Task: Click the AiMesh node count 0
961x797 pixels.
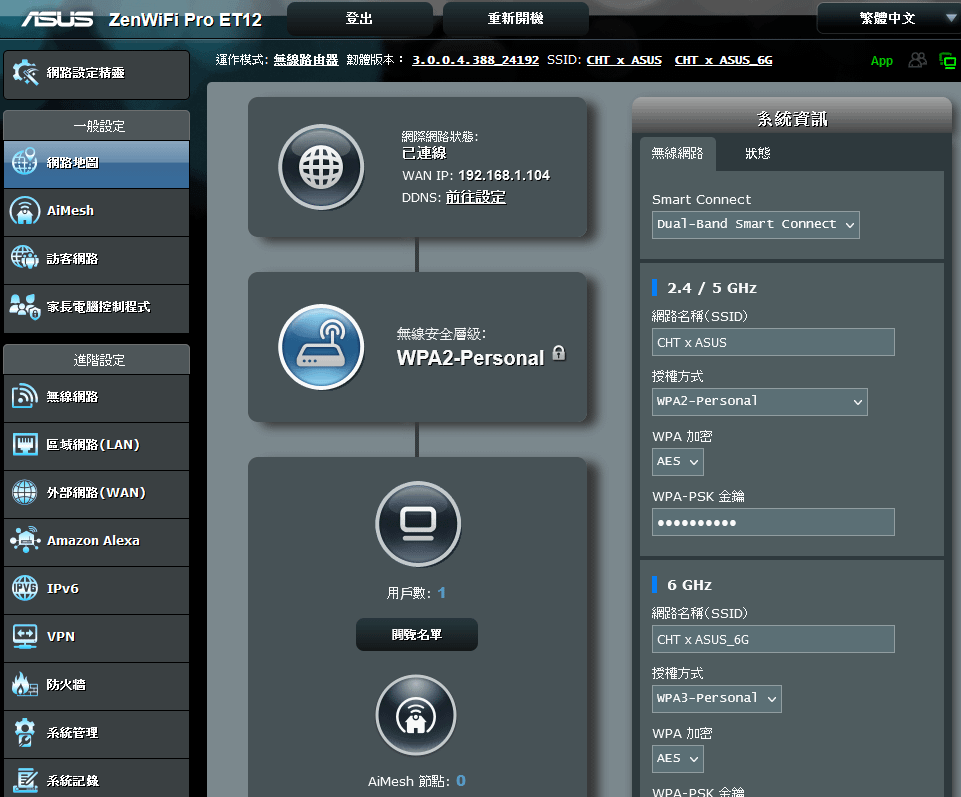Action: (461, 781)
